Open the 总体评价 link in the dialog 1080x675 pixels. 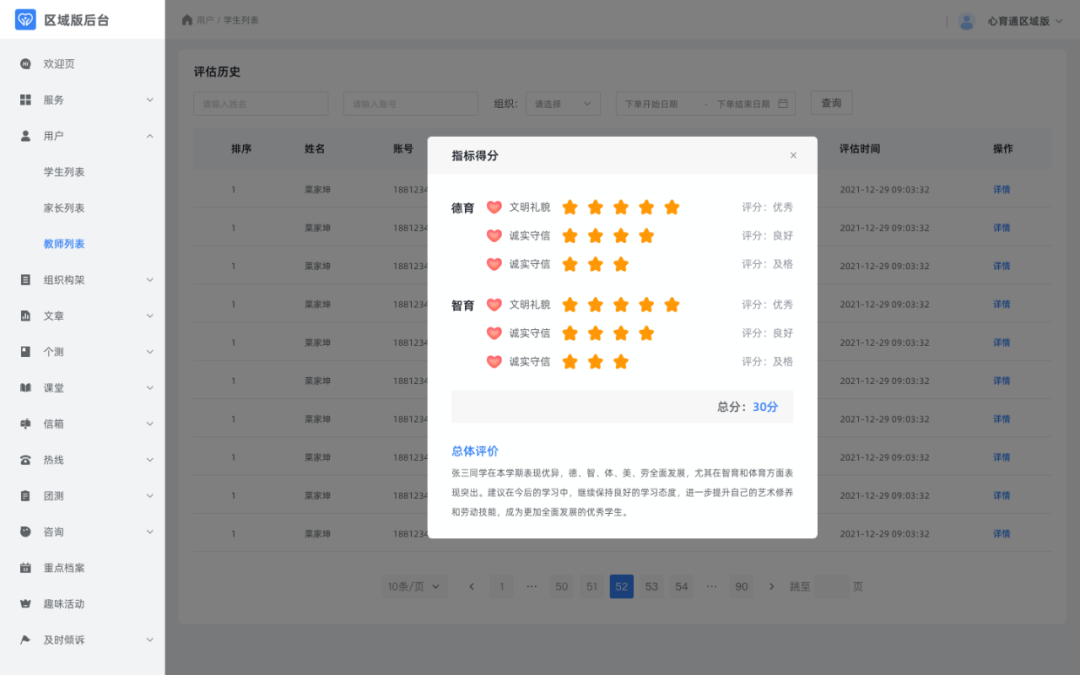click(x=474, y=452)
